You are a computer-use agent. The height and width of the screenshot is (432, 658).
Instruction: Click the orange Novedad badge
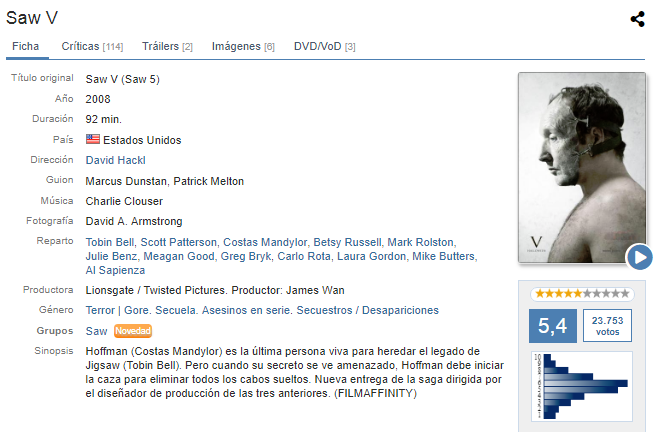pyautogui.click(x=133, y=331)
